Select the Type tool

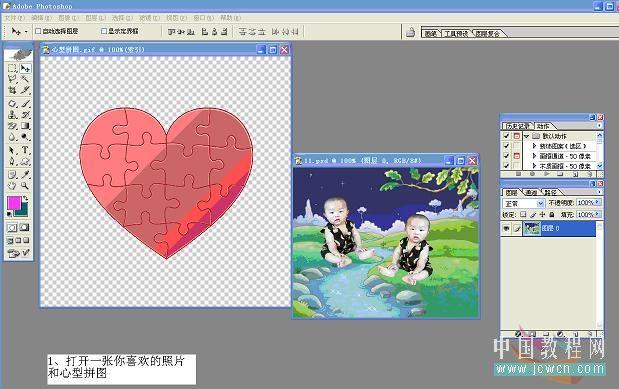25,150
